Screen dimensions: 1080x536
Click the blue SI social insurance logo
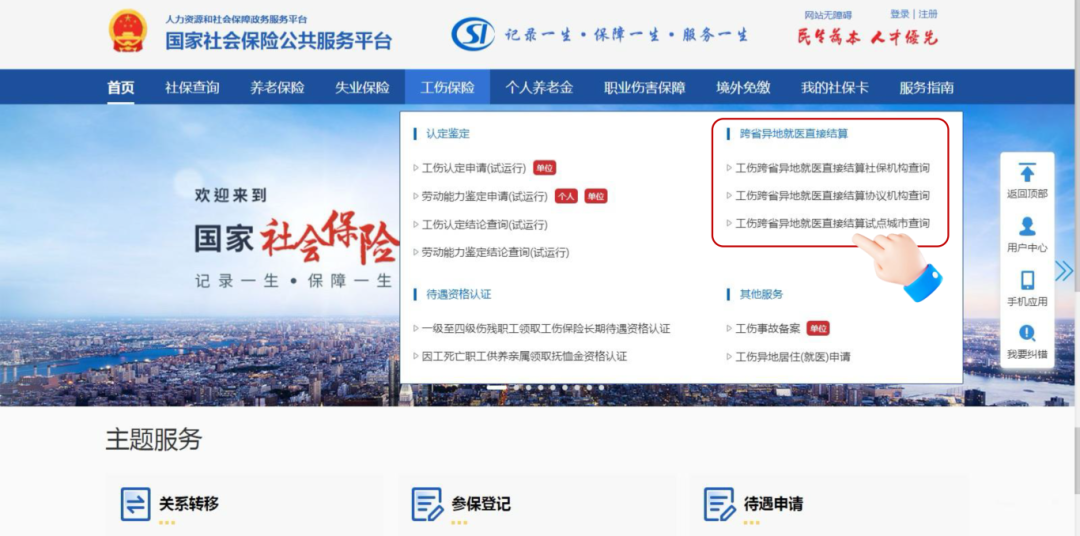[x=472, y=34]
